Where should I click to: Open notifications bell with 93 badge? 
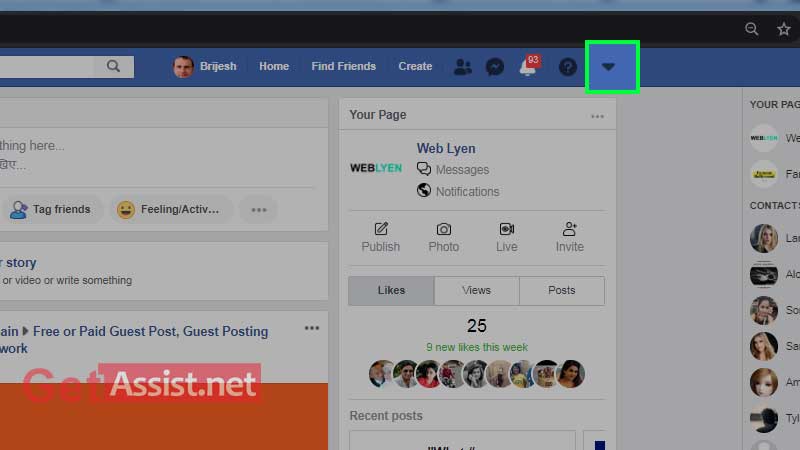529,66
